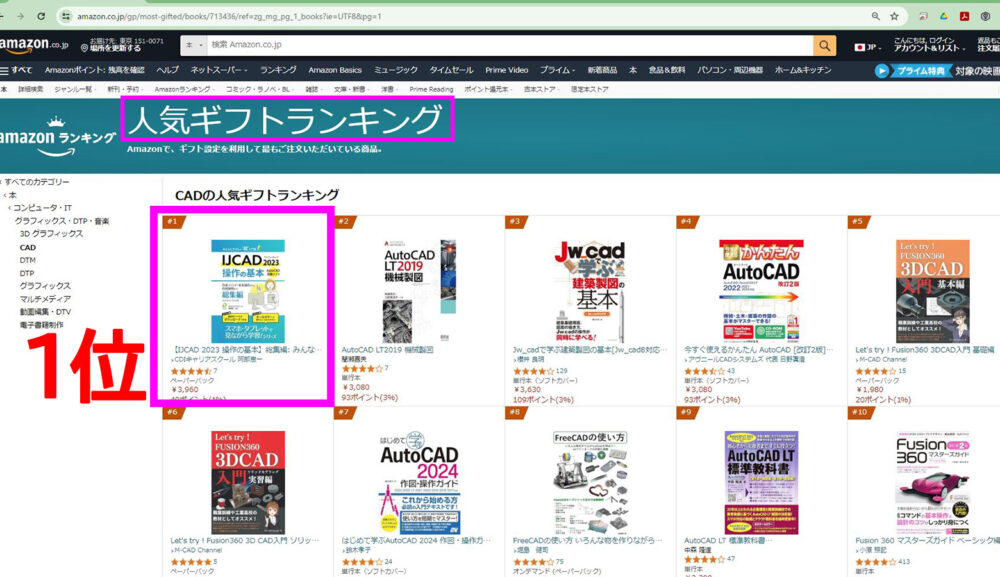
Task: Open site information icon in address bar
Action: point(65,17)
